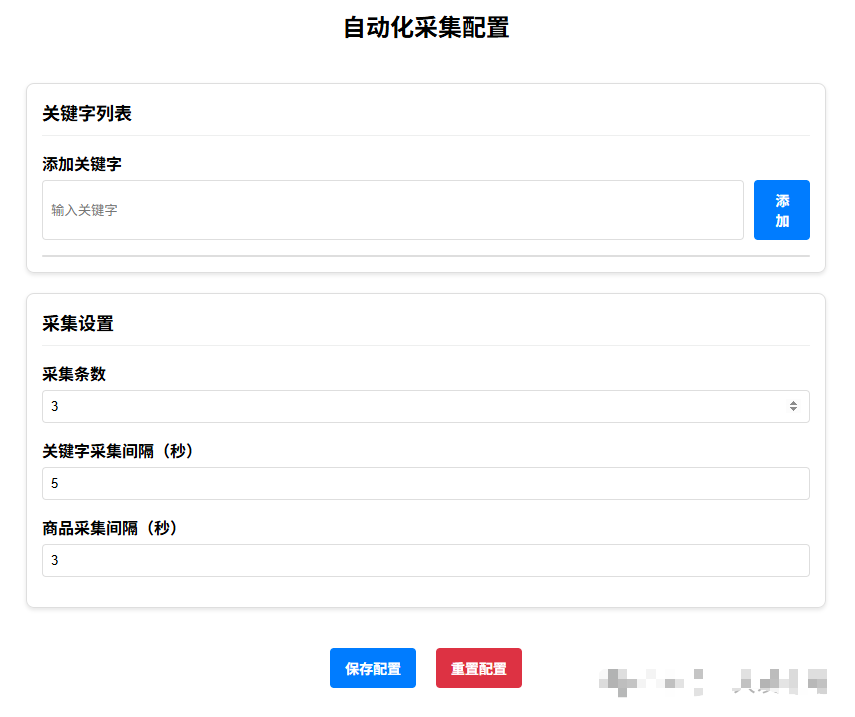
Task: Click the blank area between the two cards
Action: click(x=425, y=283)
